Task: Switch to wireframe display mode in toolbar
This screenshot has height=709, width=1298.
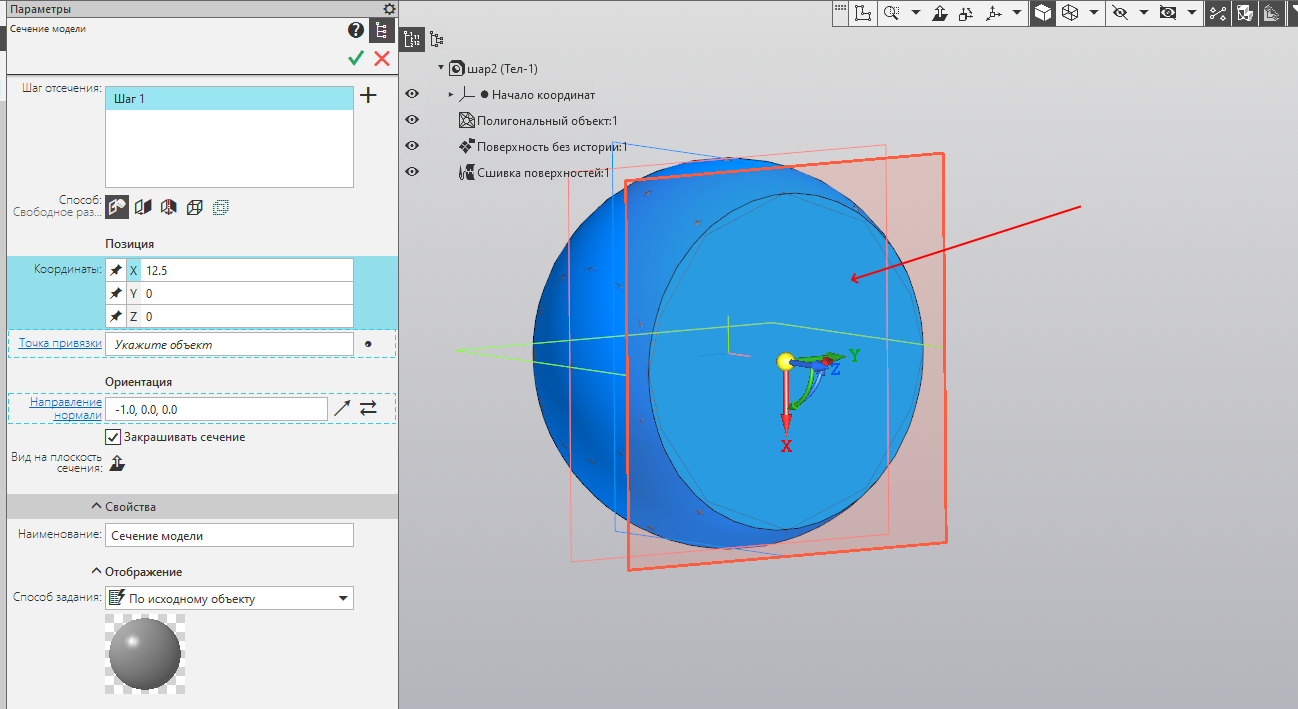Action: pyautogui.click(x=1069, y=13)
